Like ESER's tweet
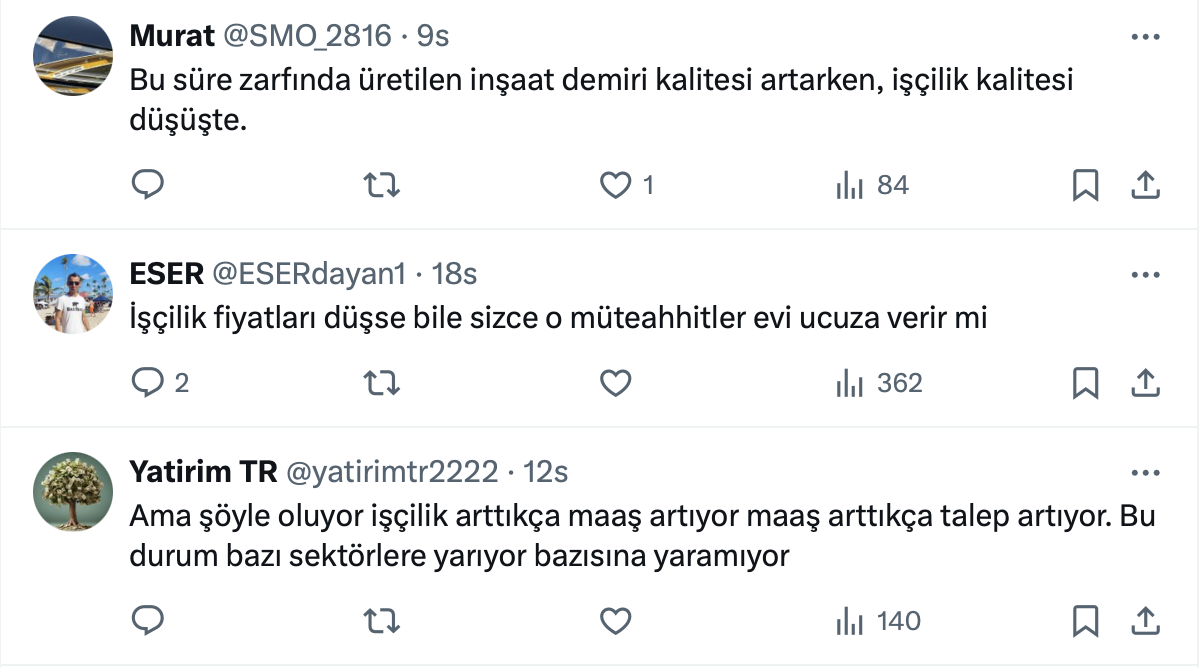This screenshot has height=668, width=1202. tap(616, 383)
